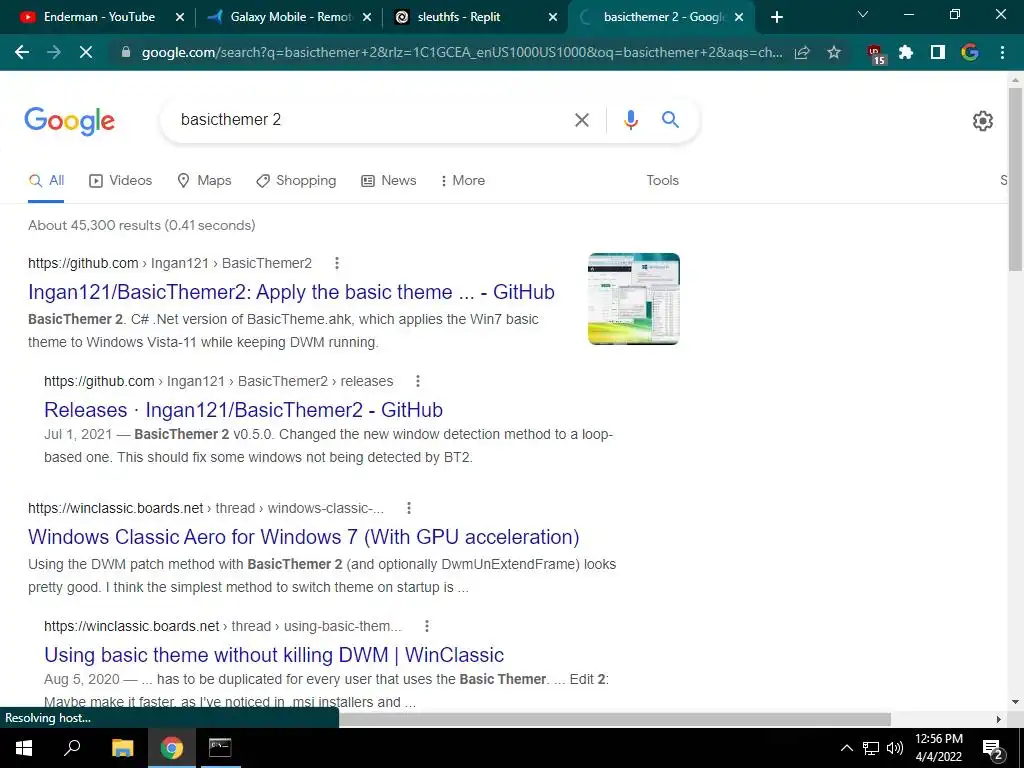The image size is (1024, 768).
Task: Open a new browser tab
Action: pos(776,18)
